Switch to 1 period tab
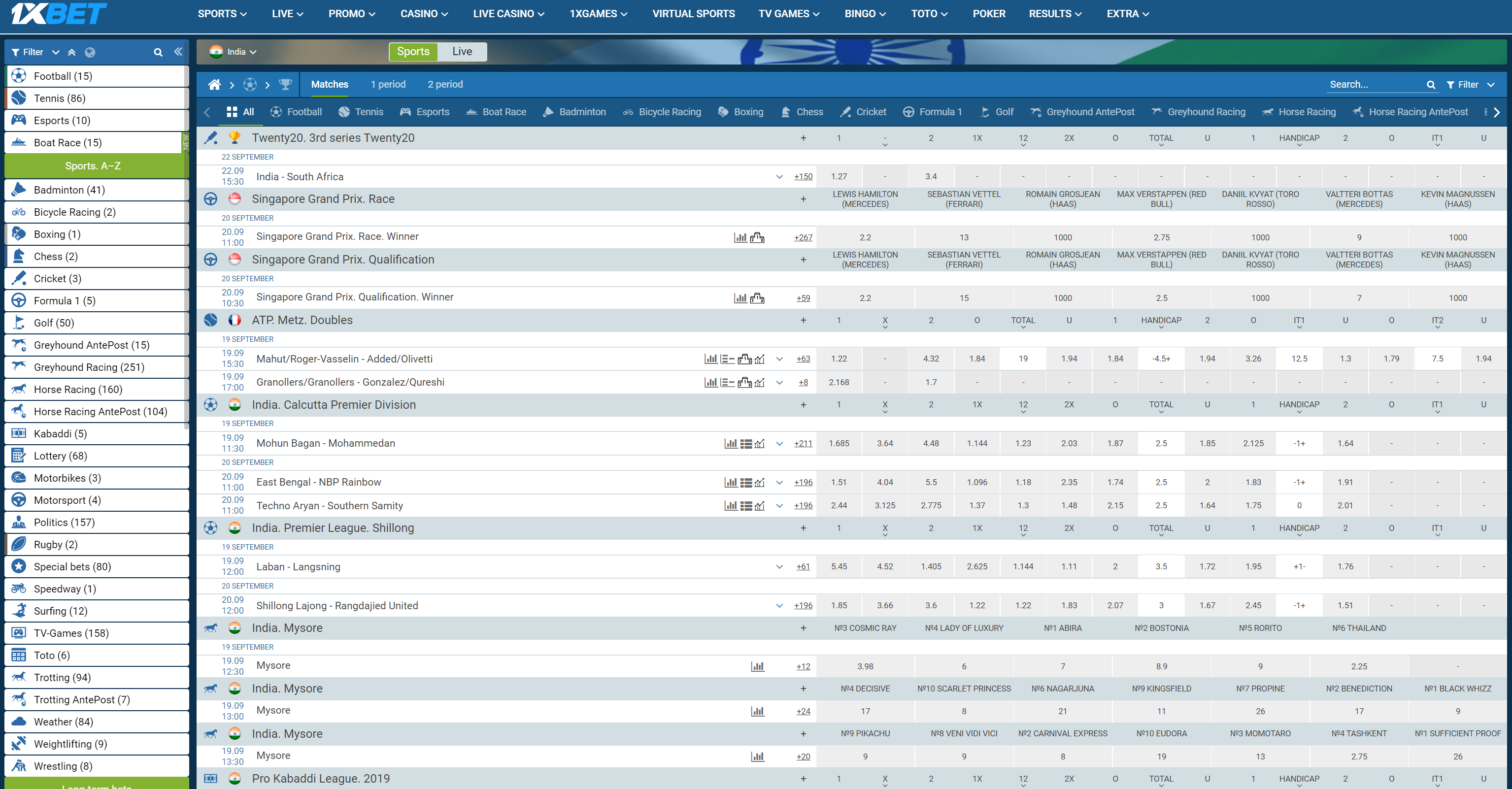The height and width of the screenshot is (789, 1512). [x=388, y=85]
